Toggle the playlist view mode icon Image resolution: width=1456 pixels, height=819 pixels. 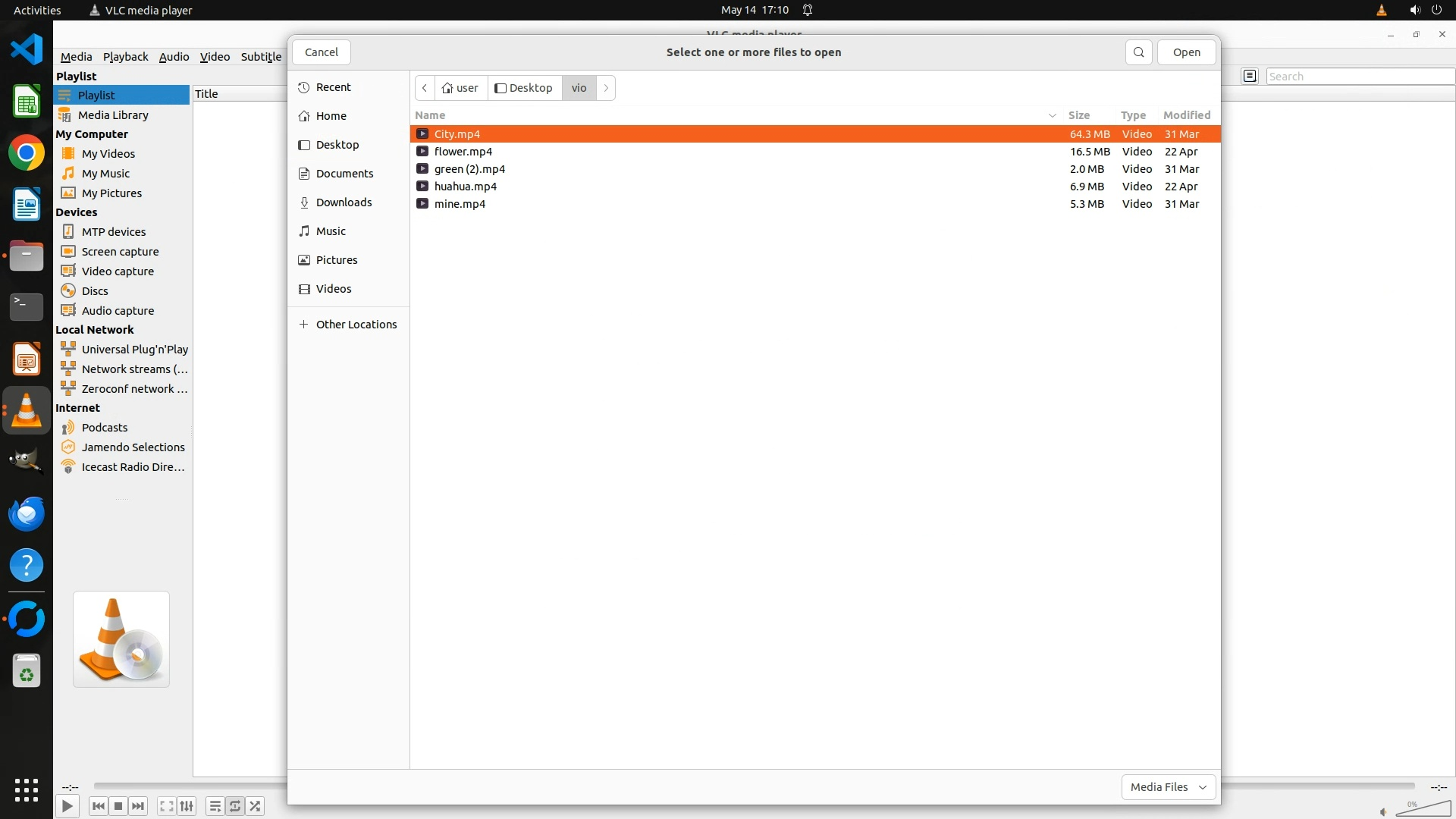coord(1250,76)
